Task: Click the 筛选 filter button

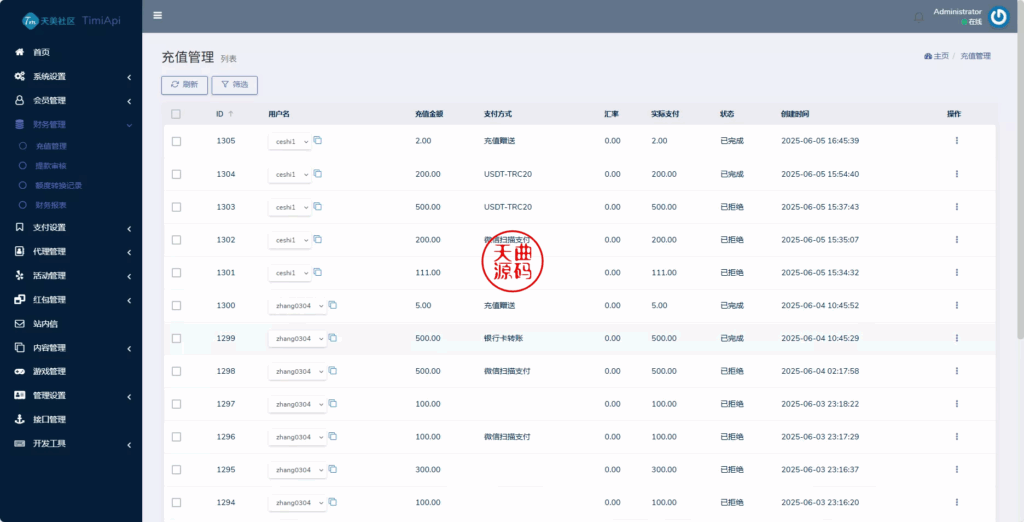Action: pos(234,85)
